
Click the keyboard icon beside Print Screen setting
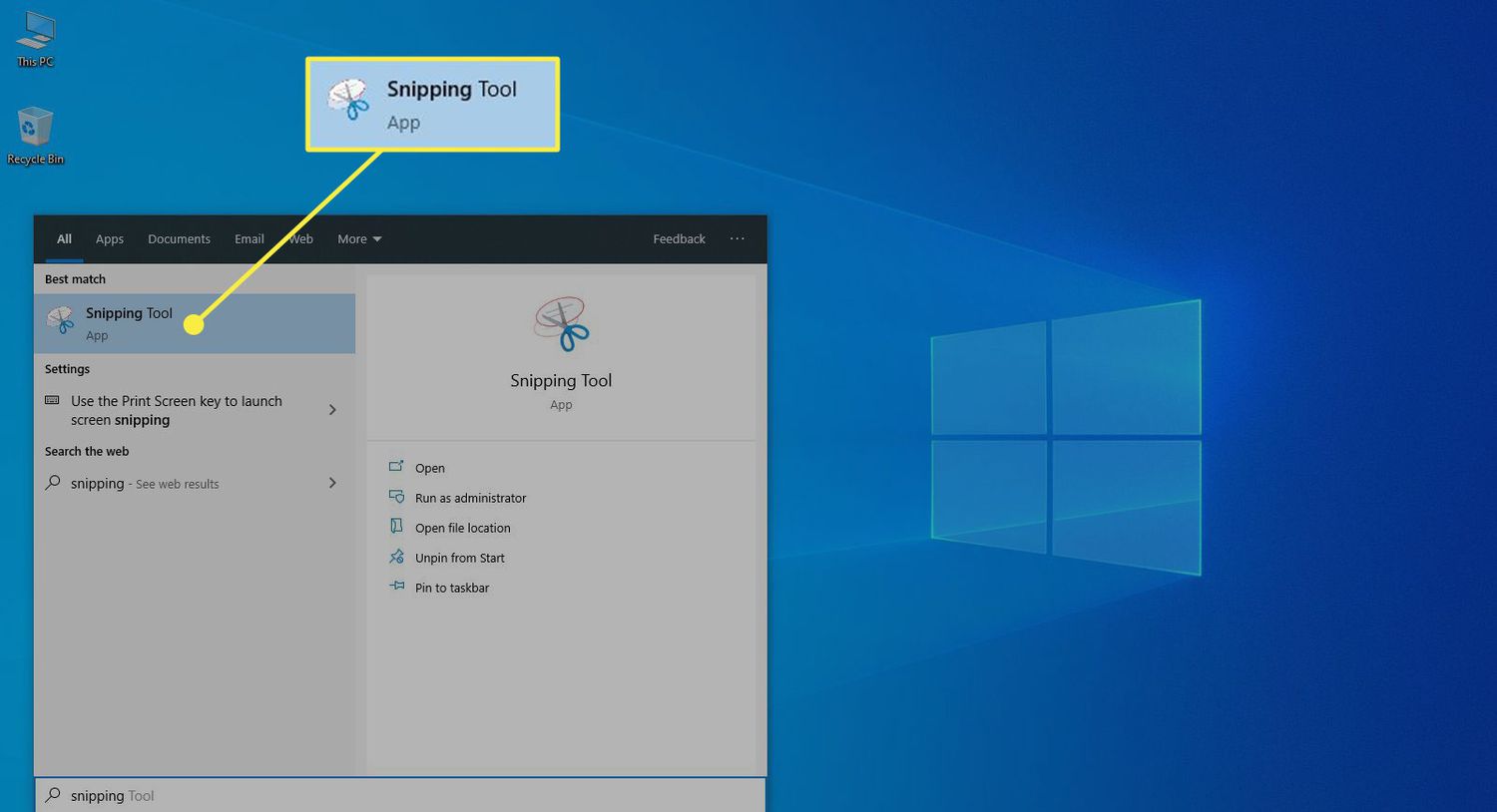(x=52, y=401)
